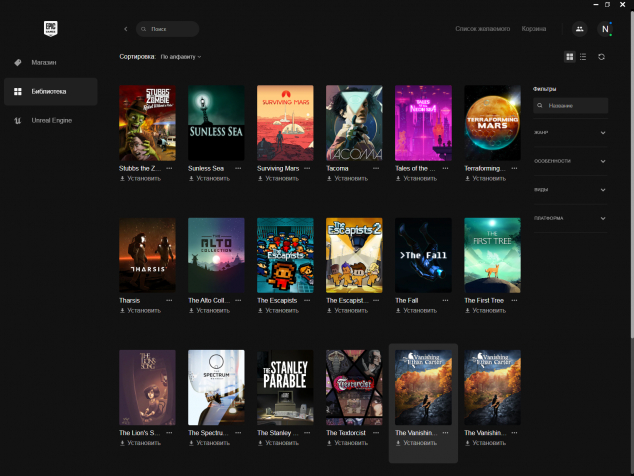This screenshot has width=634, height=476.
Task: Open more options for Terraforming Mars
Action: click(514, 168)
